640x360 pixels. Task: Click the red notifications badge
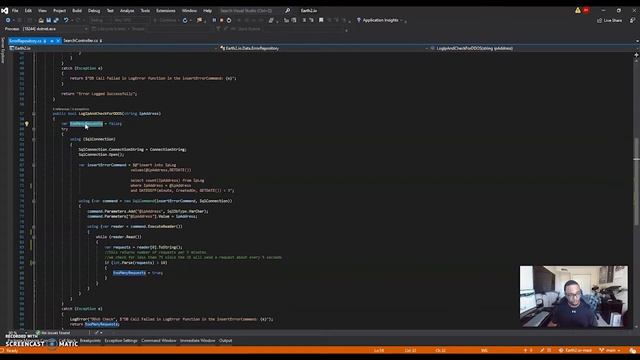586,11
